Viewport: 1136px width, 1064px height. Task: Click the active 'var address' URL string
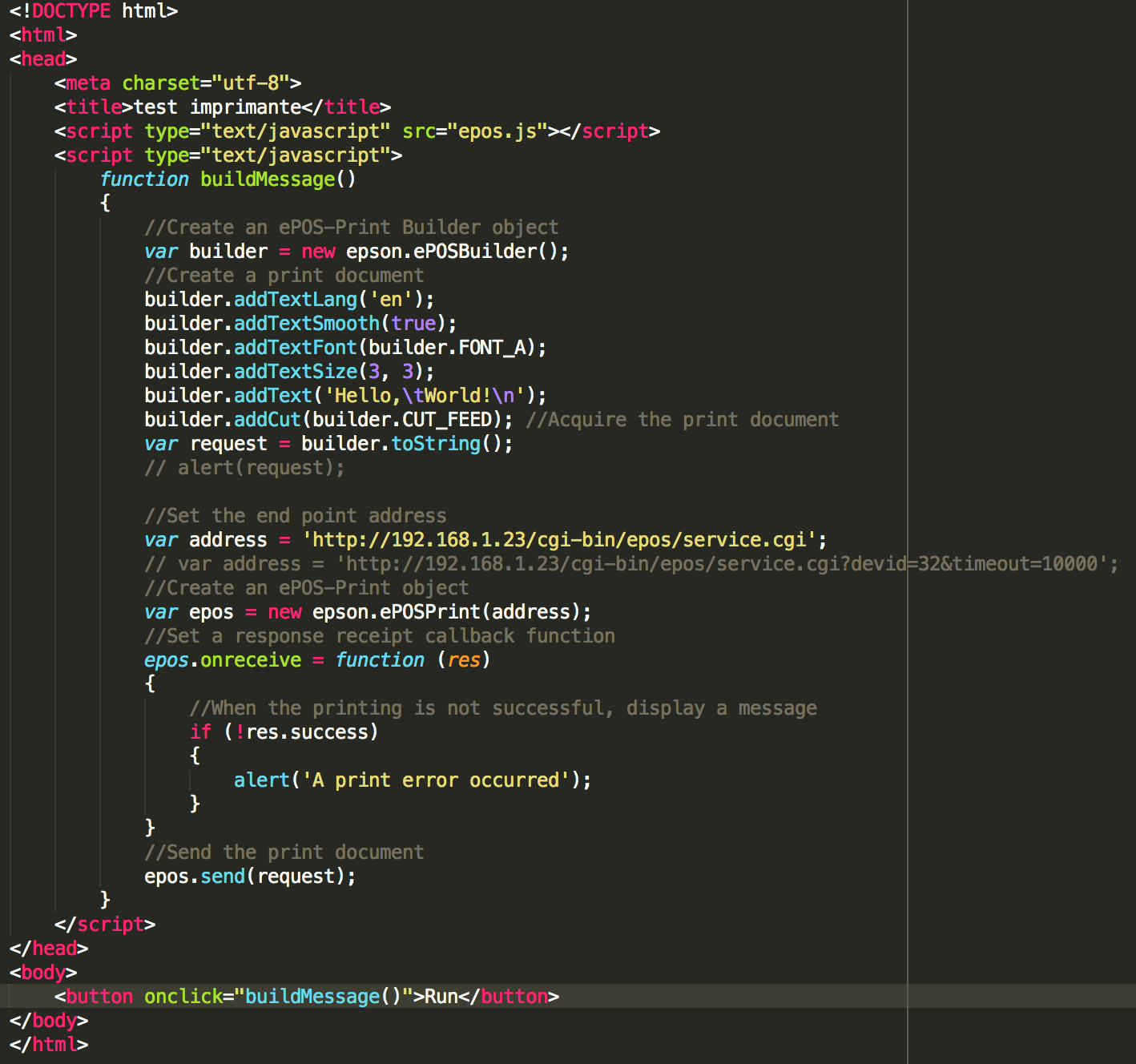pyautogui.click(x=559, y=540)
